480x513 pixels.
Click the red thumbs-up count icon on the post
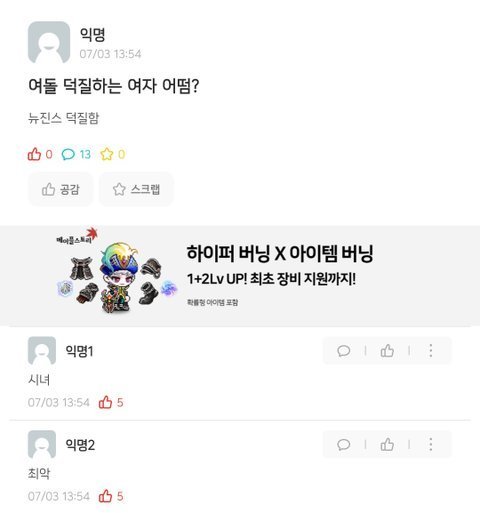[x=34, y=154]
